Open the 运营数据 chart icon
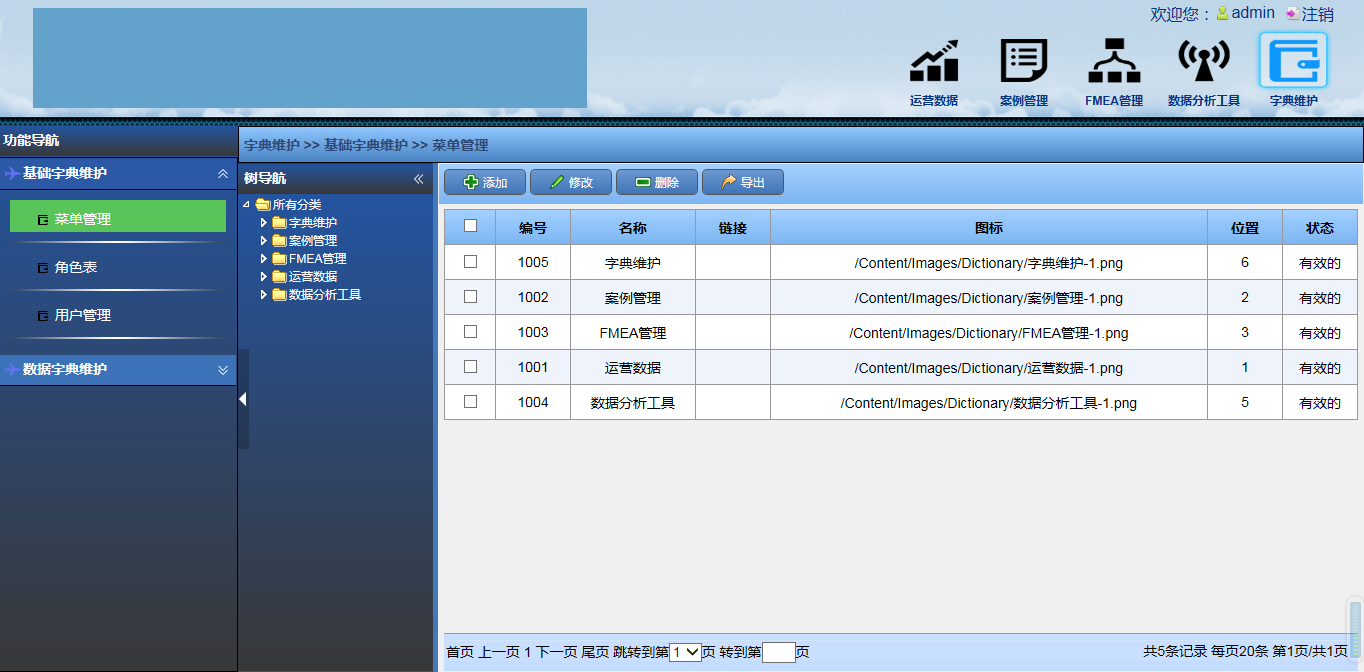This screenshot has height=672, width=1364. click(x=933, y=62)
